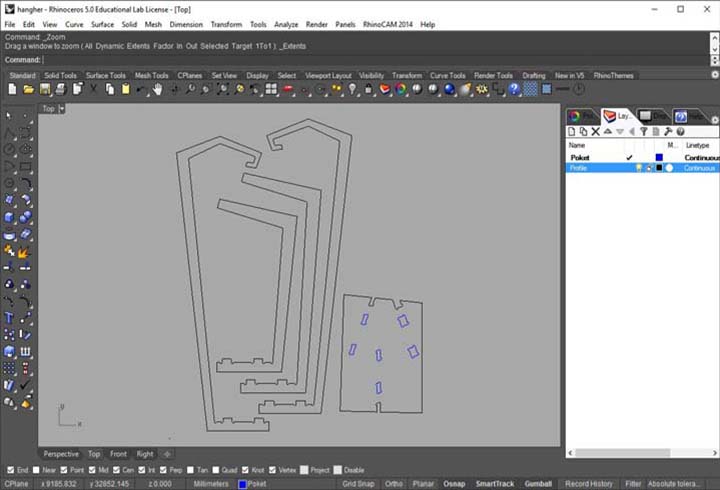
Task: Select the Poket layer row
Action: pyautogui.click(x=642, y=158)
